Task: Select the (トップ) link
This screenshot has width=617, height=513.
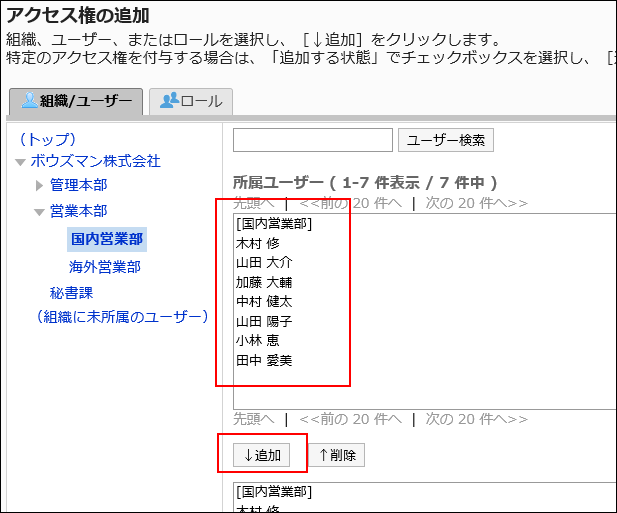Action: pos(48,139)
